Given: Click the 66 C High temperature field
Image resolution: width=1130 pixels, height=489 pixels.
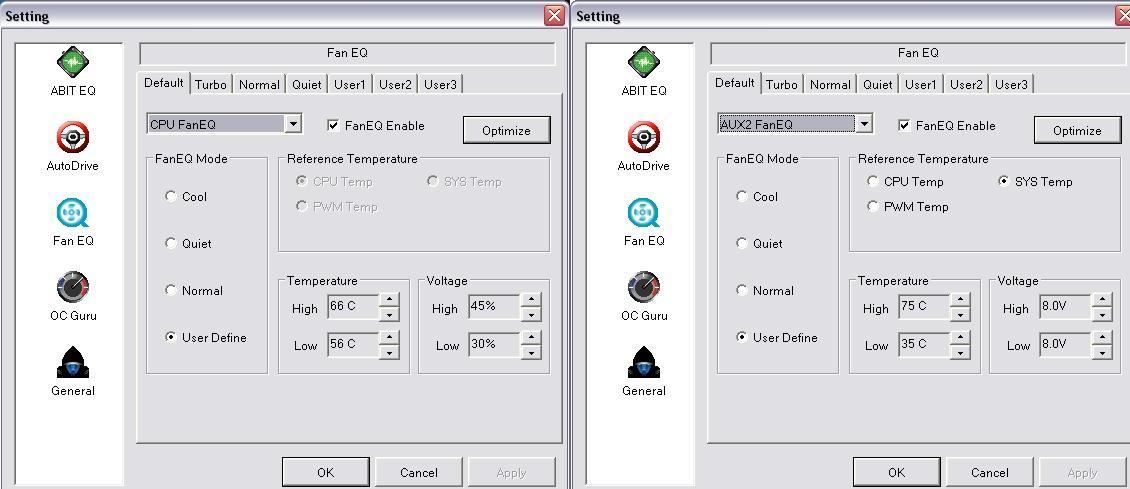Looking at the screenshot, I should click(x=352, y=307).
